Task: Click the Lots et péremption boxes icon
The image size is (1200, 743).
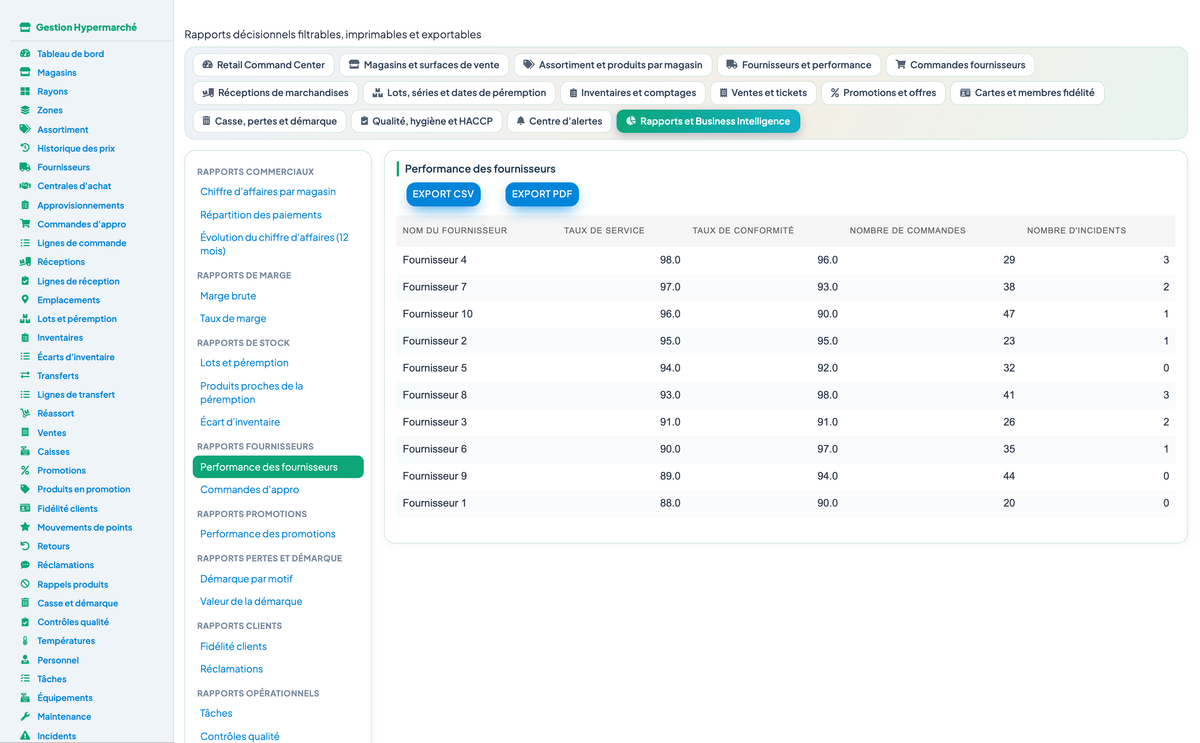Action: pyautogui.click(x=25, y=319)
